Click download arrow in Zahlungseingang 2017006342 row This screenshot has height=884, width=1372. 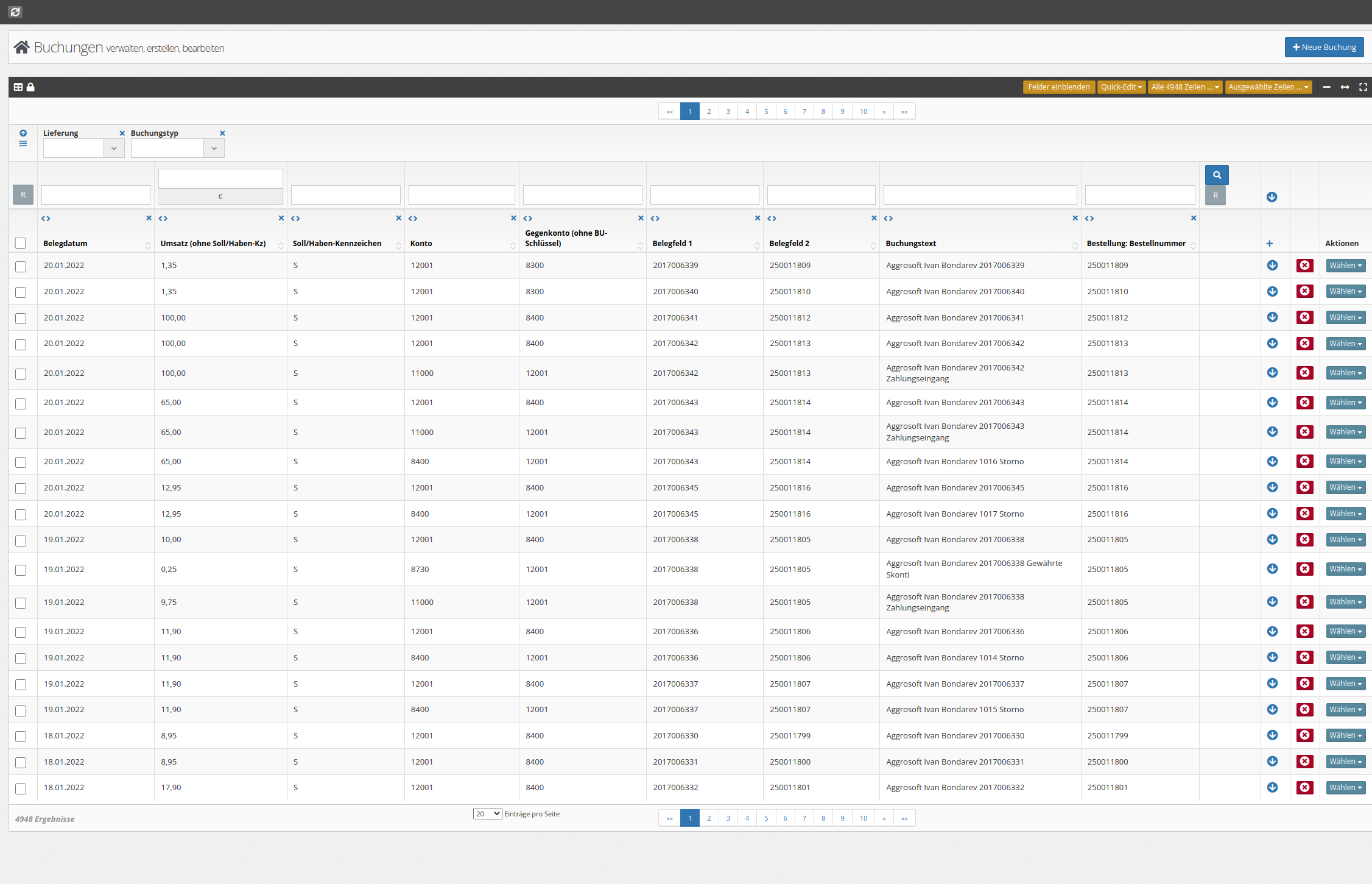pos(1272,373)
